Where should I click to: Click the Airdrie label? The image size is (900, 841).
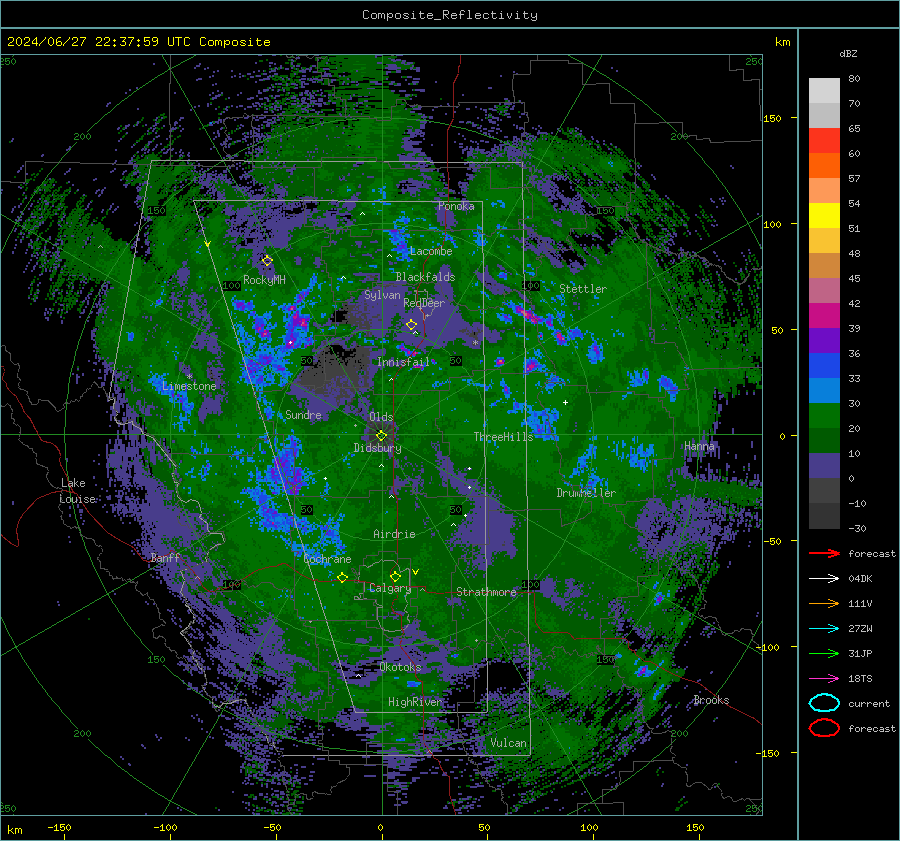pos(394,534)
